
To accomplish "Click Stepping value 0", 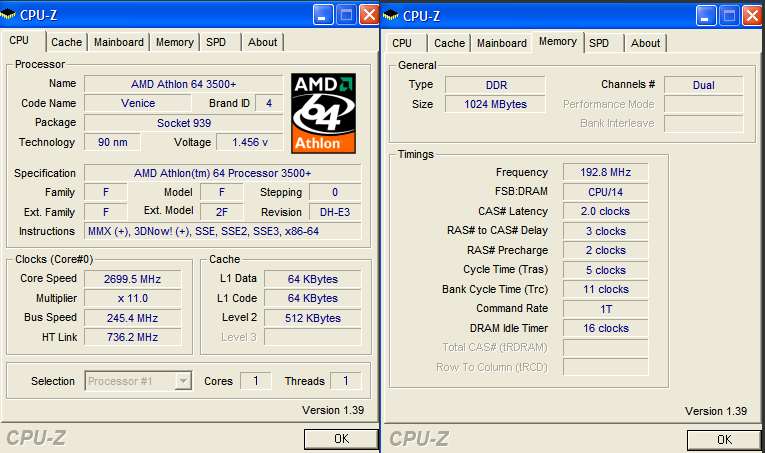I will point(335,192).
